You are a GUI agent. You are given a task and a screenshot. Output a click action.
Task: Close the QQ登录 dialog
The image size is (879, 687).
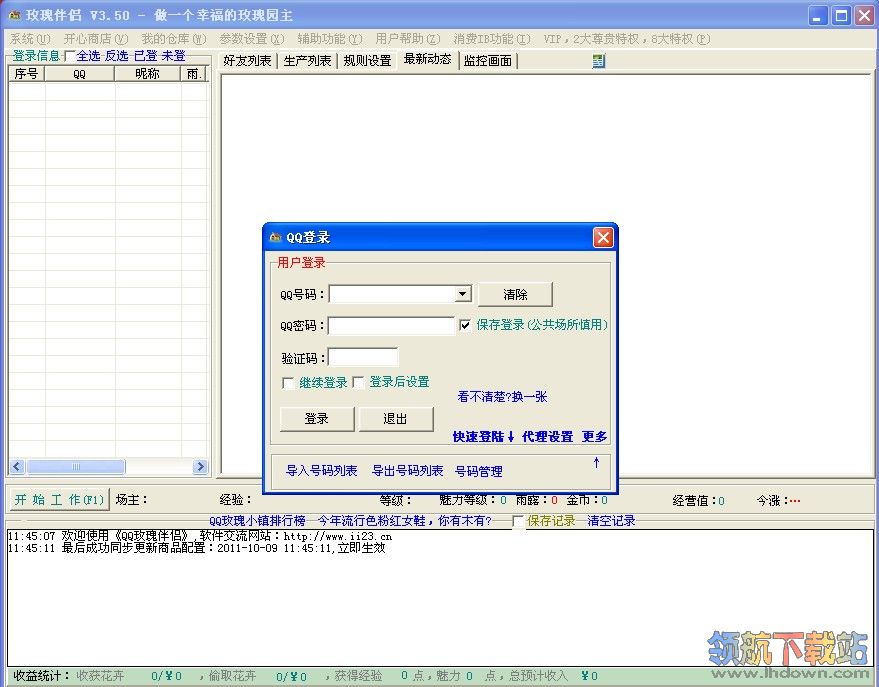click(603, 238)
